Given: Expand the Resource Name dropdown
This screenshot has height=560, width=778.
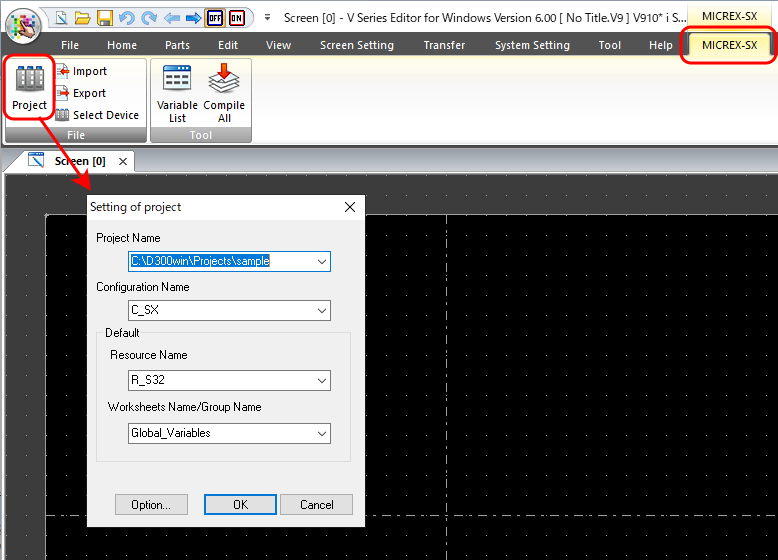Looking at the screenshot, I should (x=321, y=380).
